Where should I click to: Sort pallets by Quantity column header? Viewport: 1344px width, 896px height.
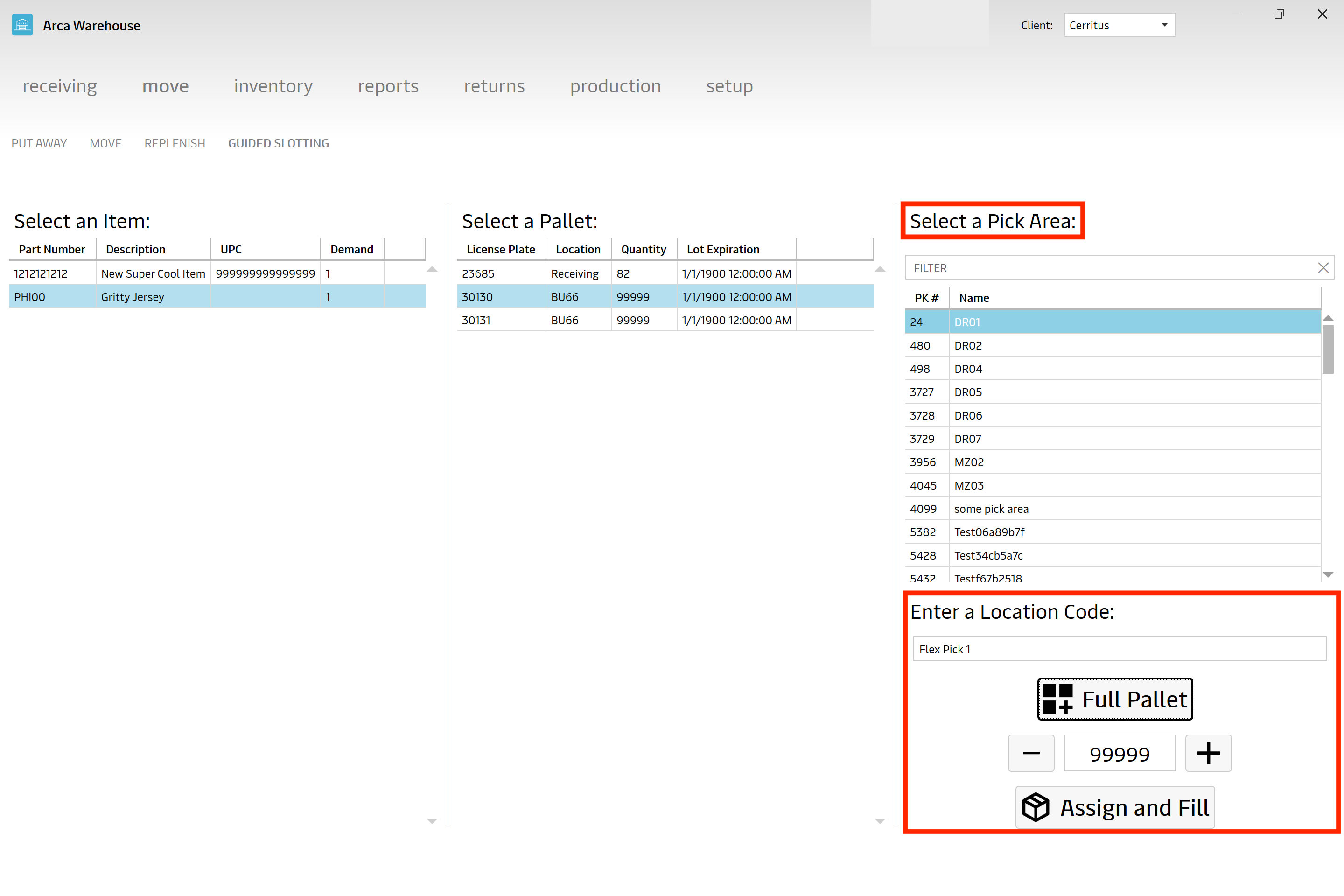[644, 249]
